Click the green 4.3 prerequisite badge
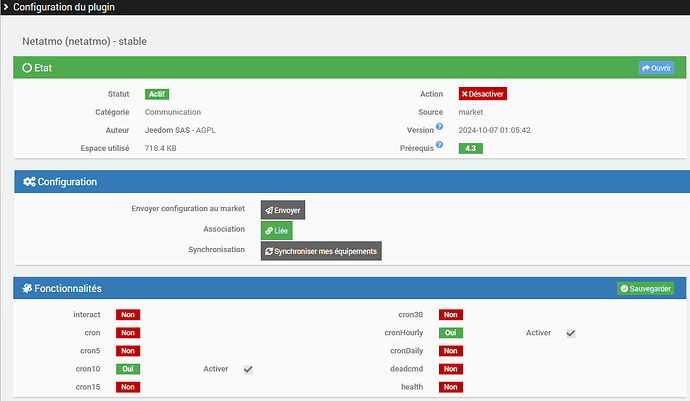The image size is (690, 401). (470, 149)
